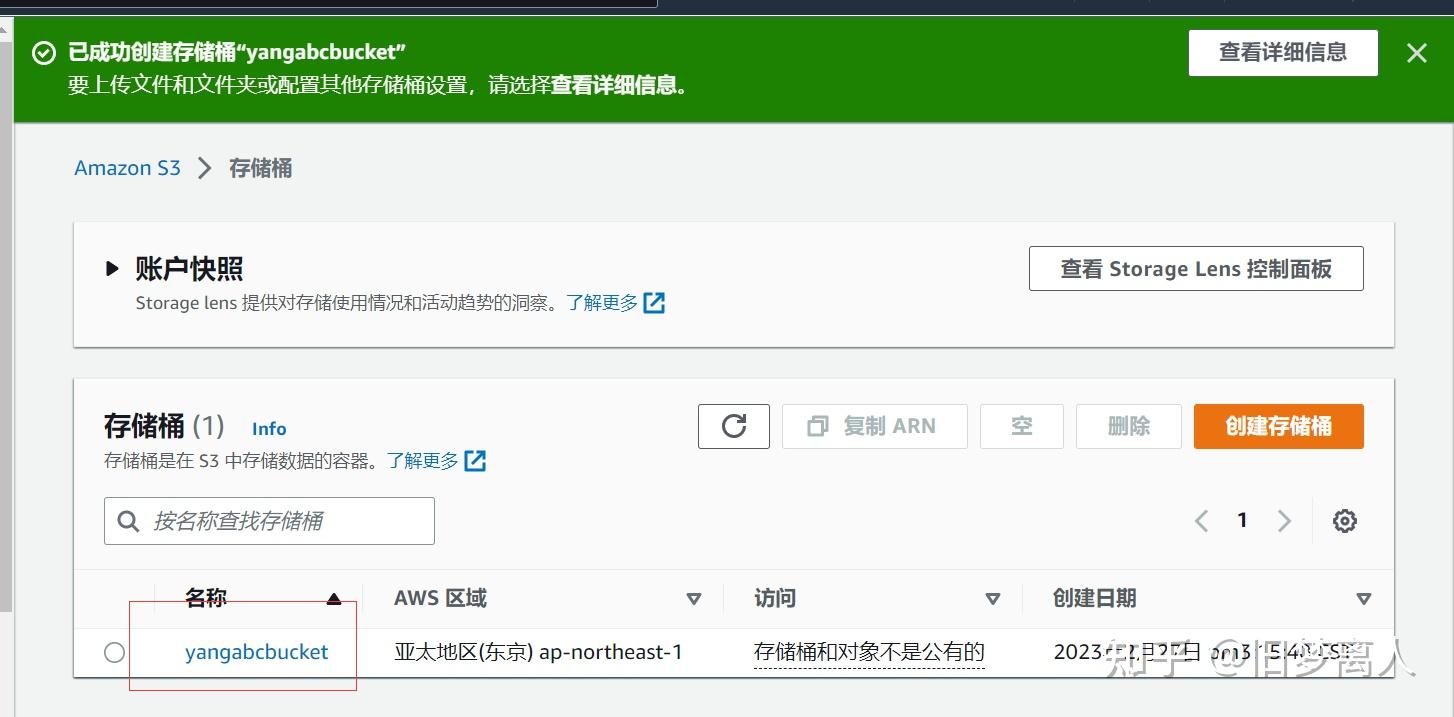Viewport: 1454px width, 717px height.
Task: Open 了解更多 link under 存储桶 description
Action: pos(423,461)
